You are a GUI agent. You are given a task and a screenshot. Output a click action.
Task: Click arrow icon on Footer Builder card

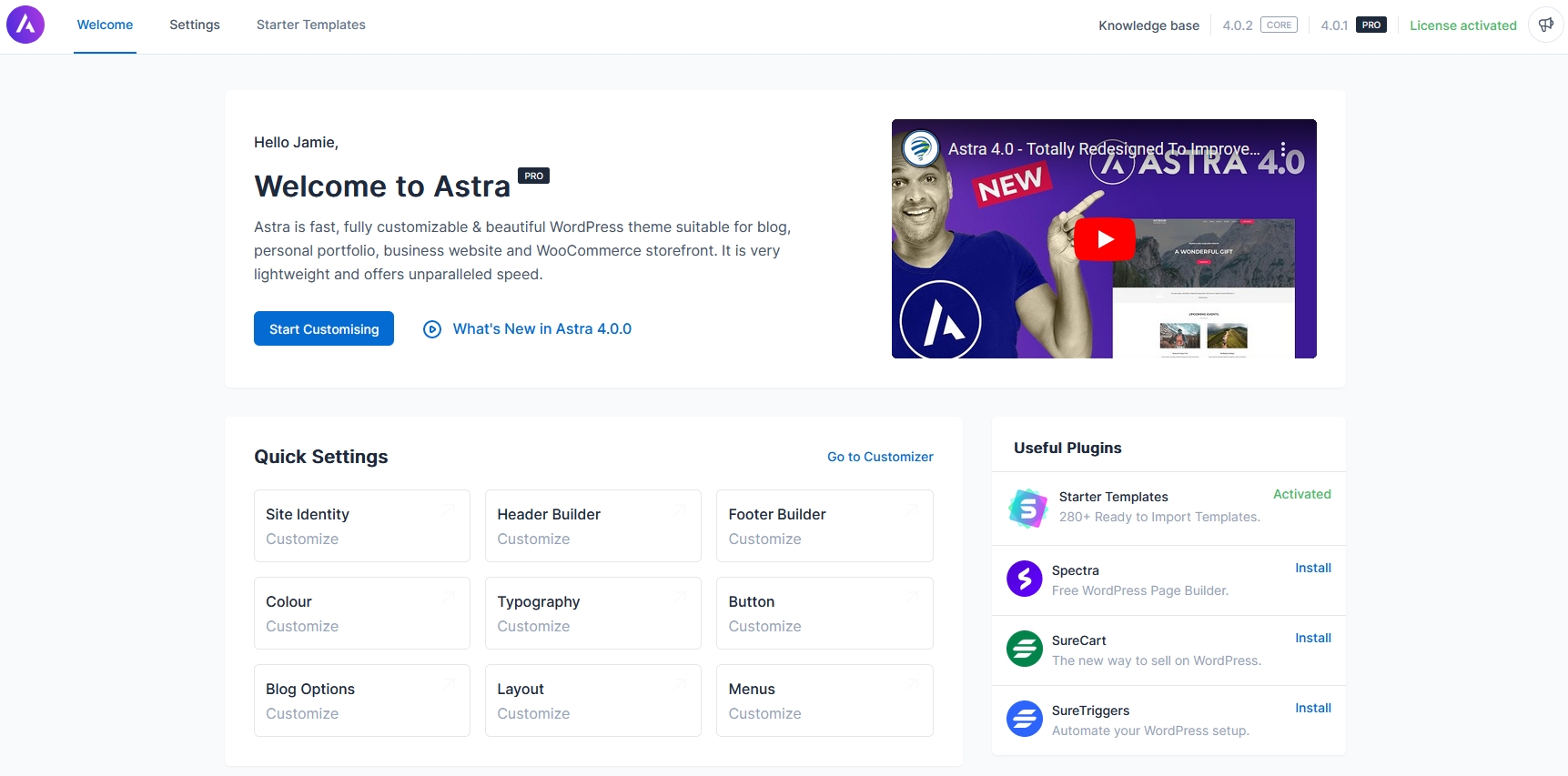(x=912, y=510)
